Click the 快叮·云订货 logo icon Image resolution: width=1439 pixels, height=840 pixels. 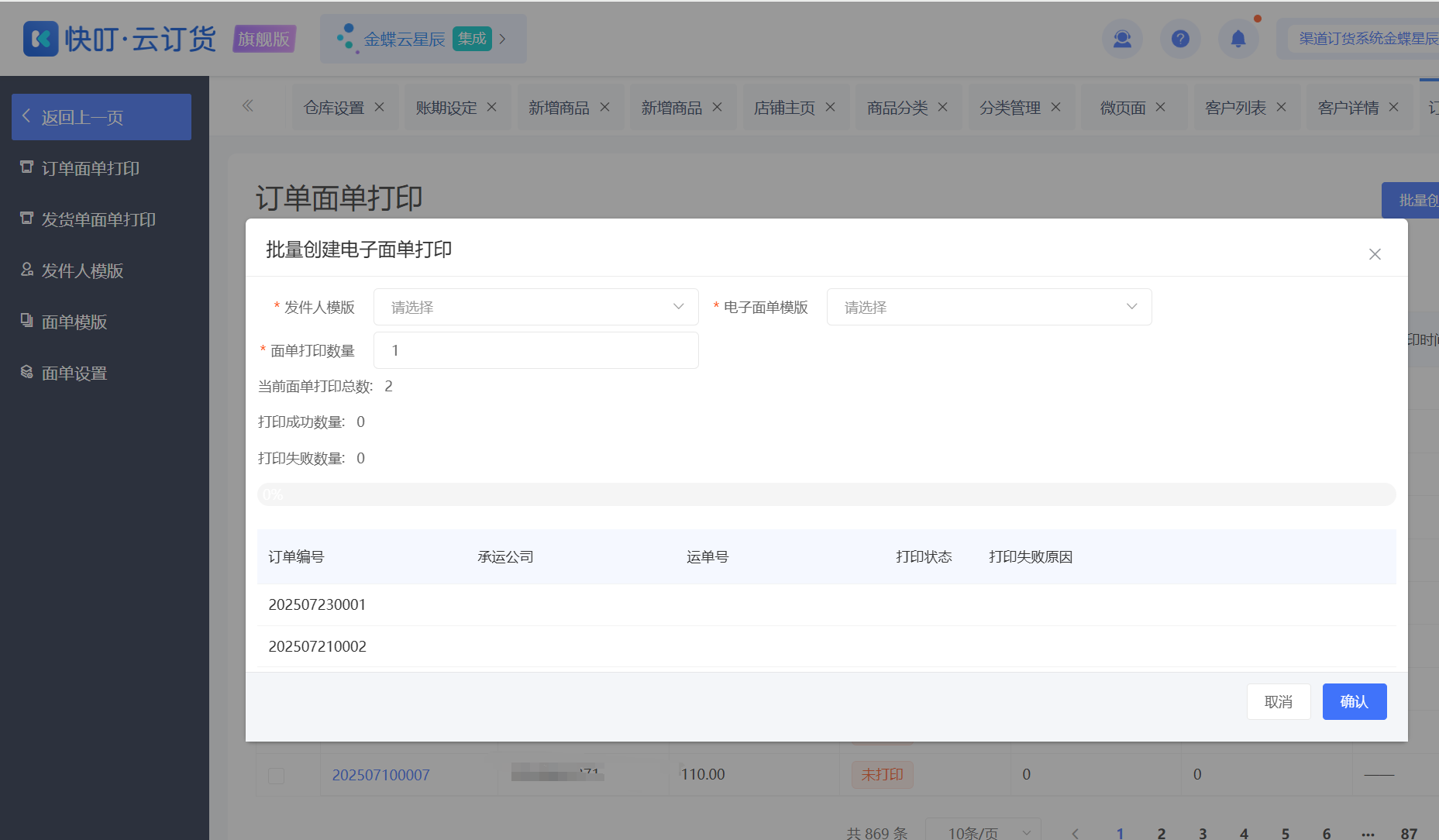coord(40,38)
